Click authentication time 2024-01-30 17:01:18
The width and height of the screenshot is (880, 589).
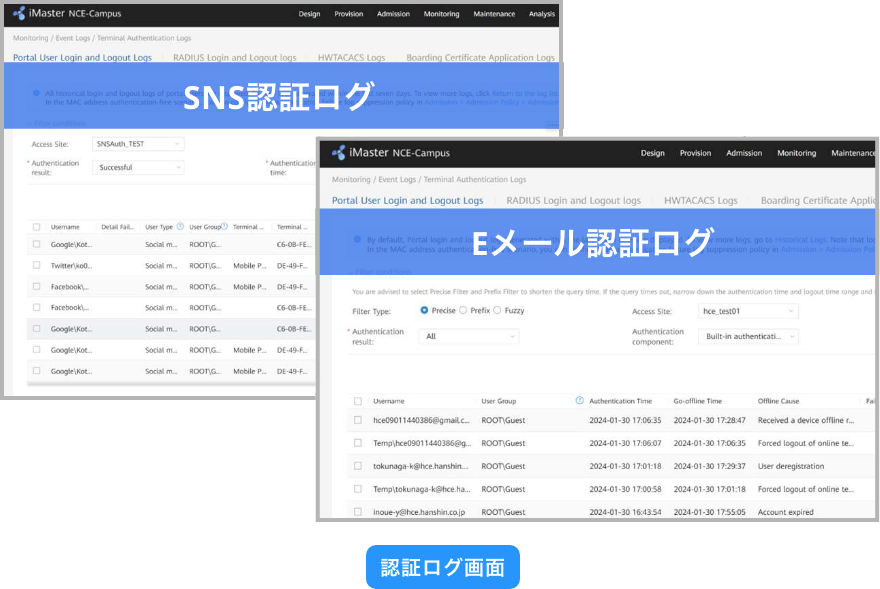[x=625, y=466]
